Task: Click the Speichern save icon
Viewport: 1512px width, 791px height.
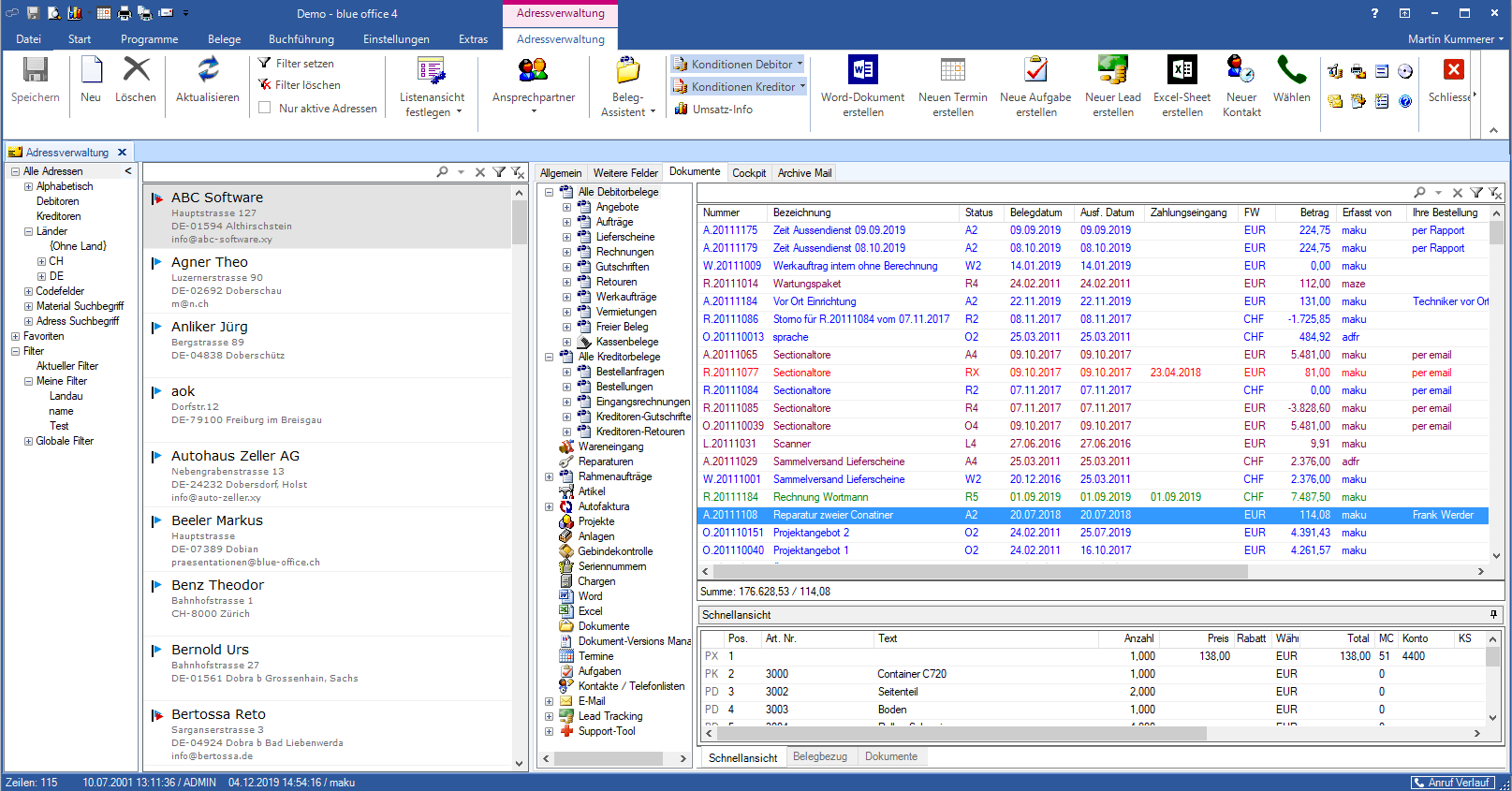Action: click(36, 71)
